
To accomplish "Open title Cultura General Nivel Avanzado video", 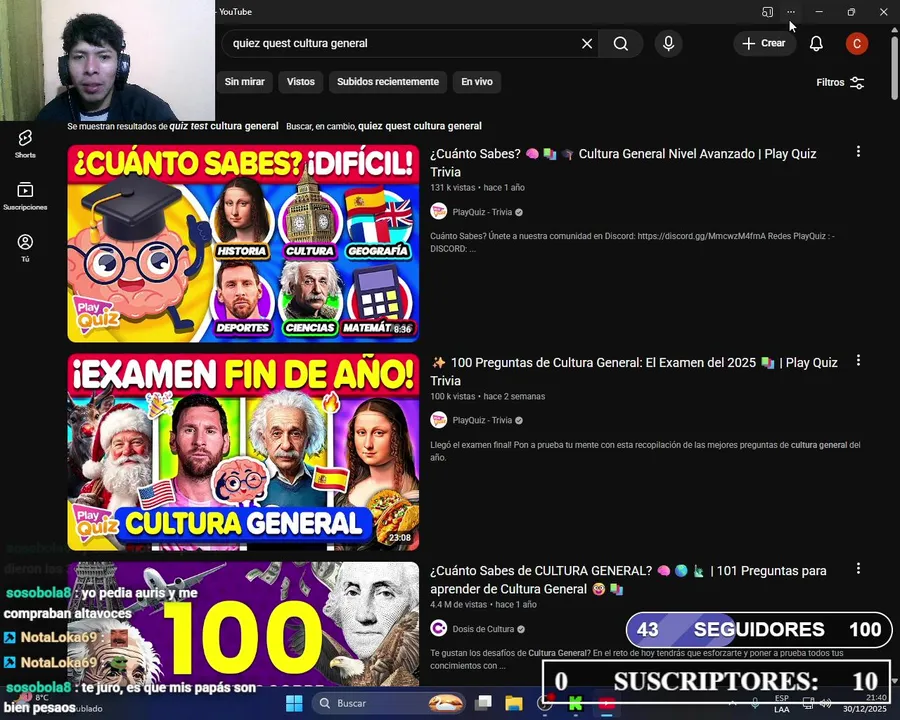I will click(x=623, y=162).
